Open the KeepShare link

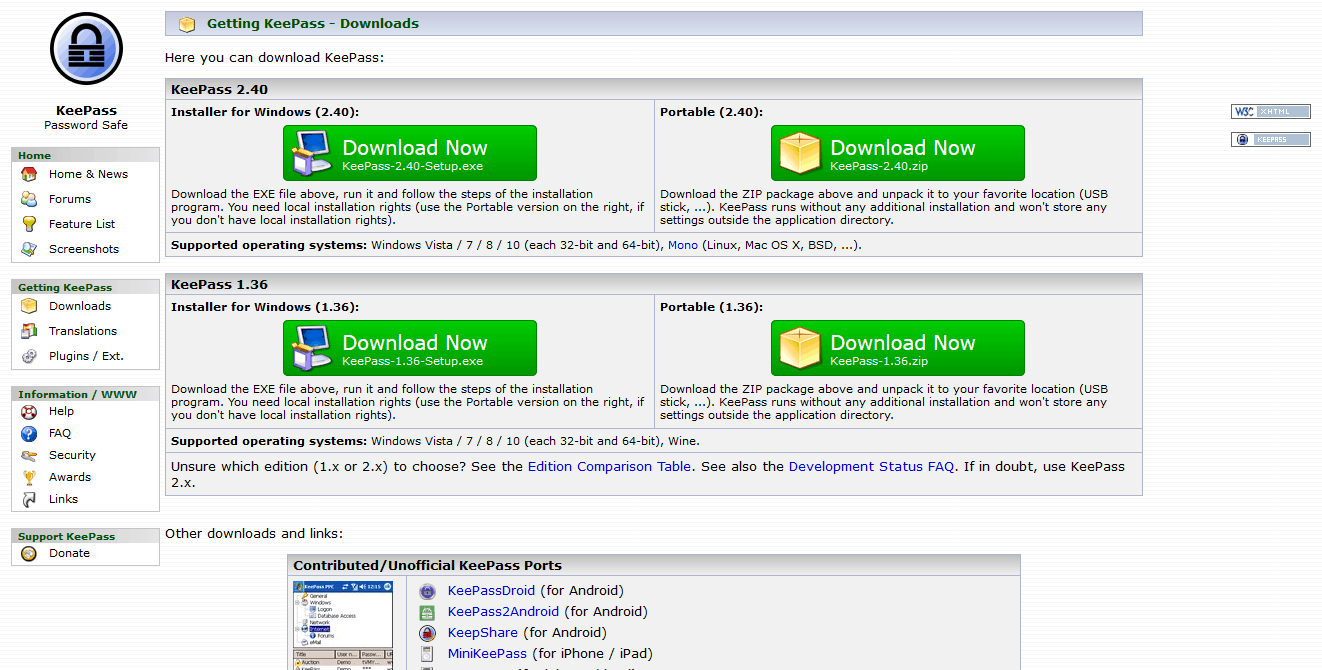point(483,633)
